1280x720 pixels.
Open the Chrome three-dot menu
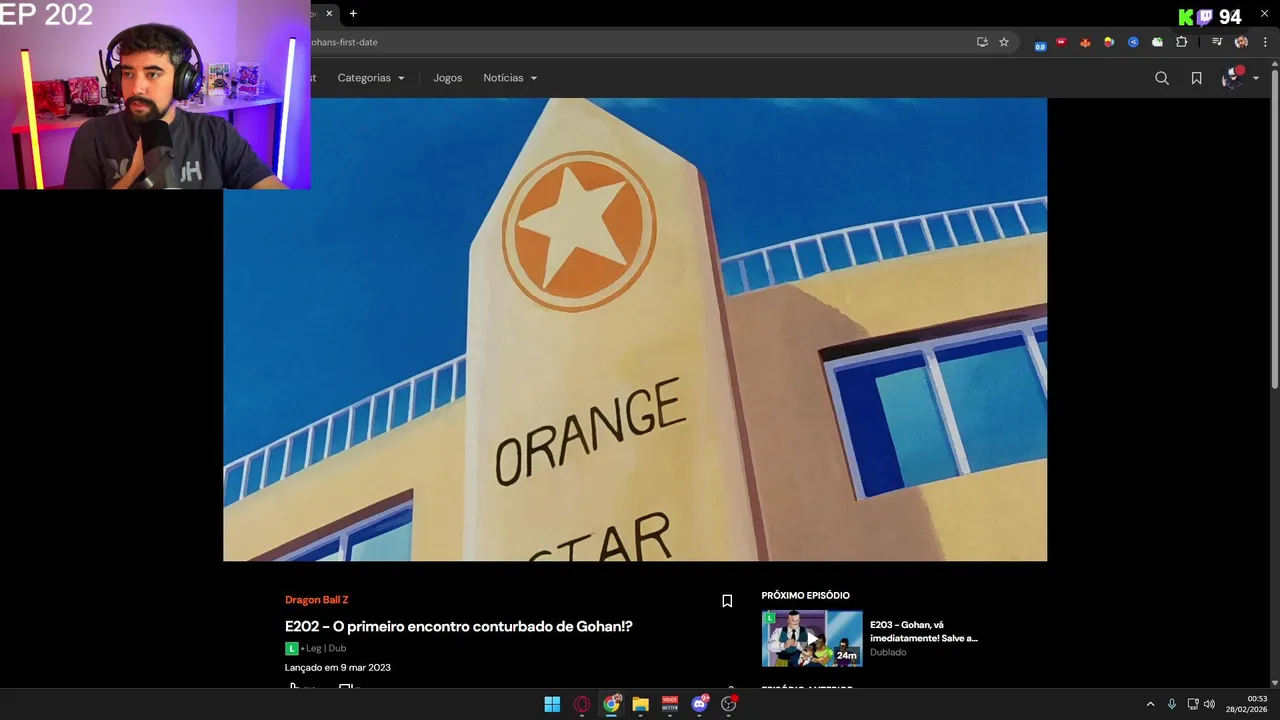(1265, 42)
